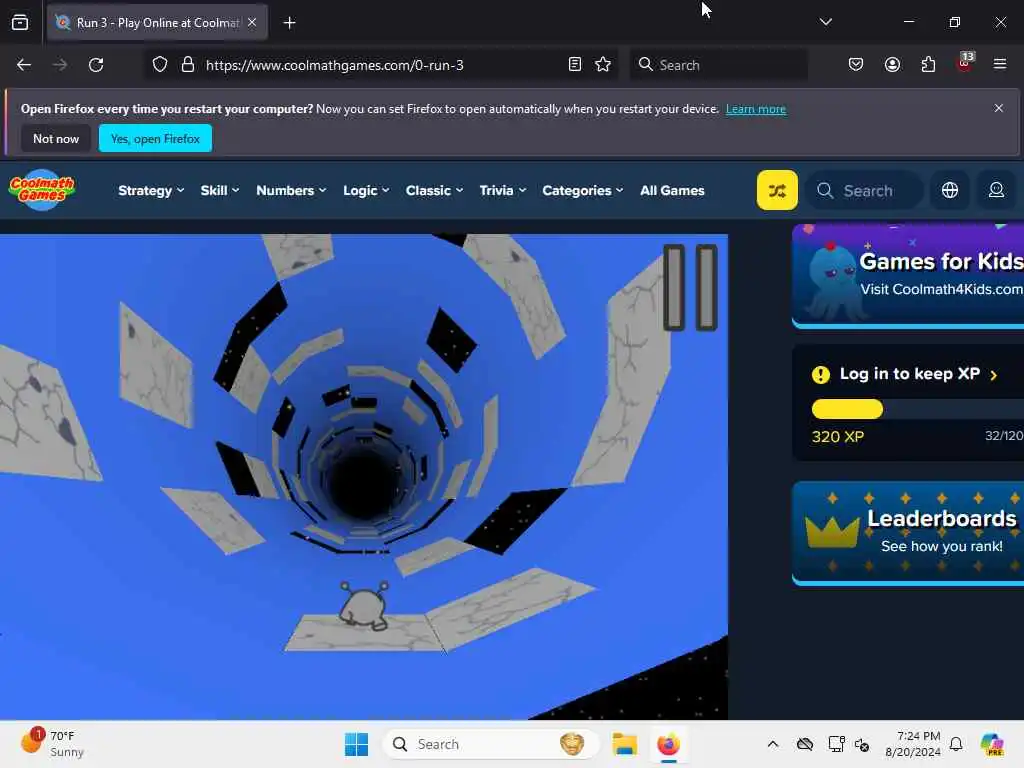1024x768 pixels.
Task: Show hidden system tray icons
Action: pyautogui.click(x=773, y=744)
